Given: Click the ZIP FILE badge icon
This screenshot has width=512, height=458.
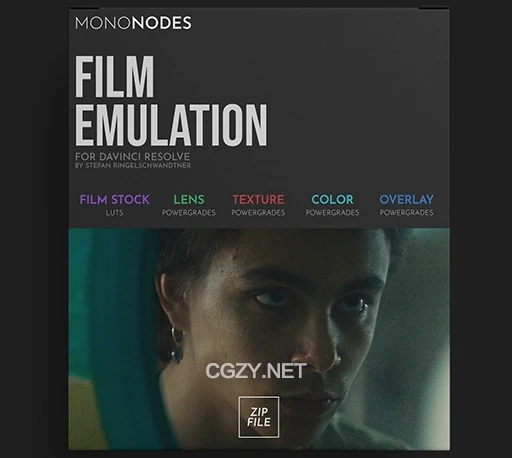Looking at the screenshot, I should tap(259, 417).
